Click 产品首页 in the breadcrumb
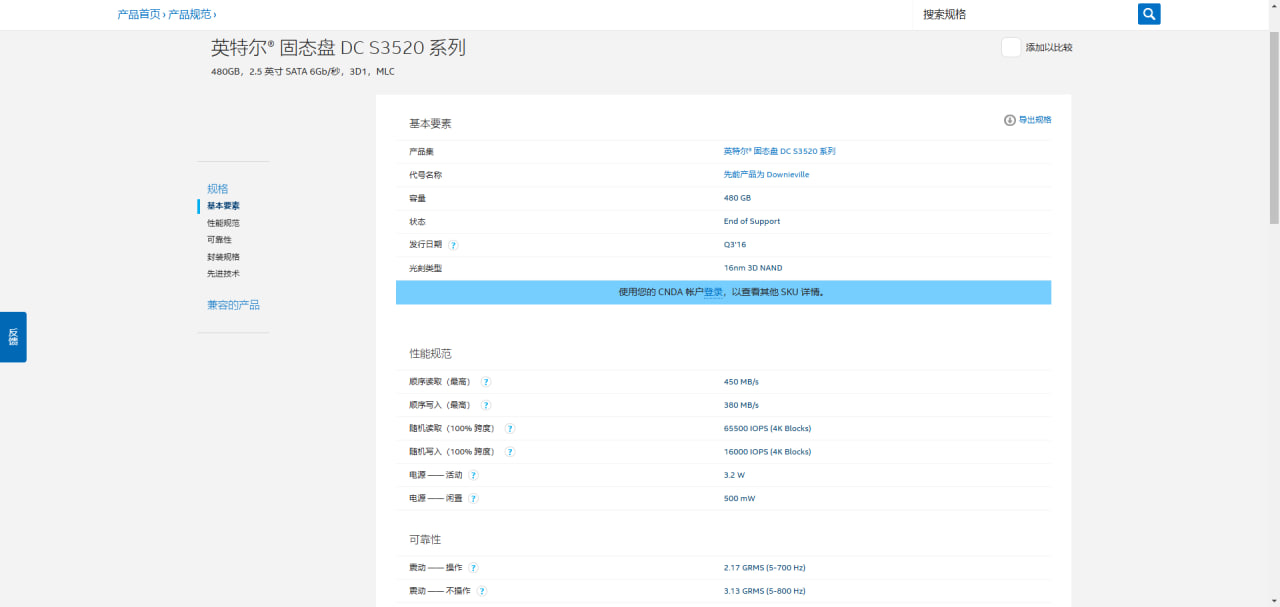 138,14
